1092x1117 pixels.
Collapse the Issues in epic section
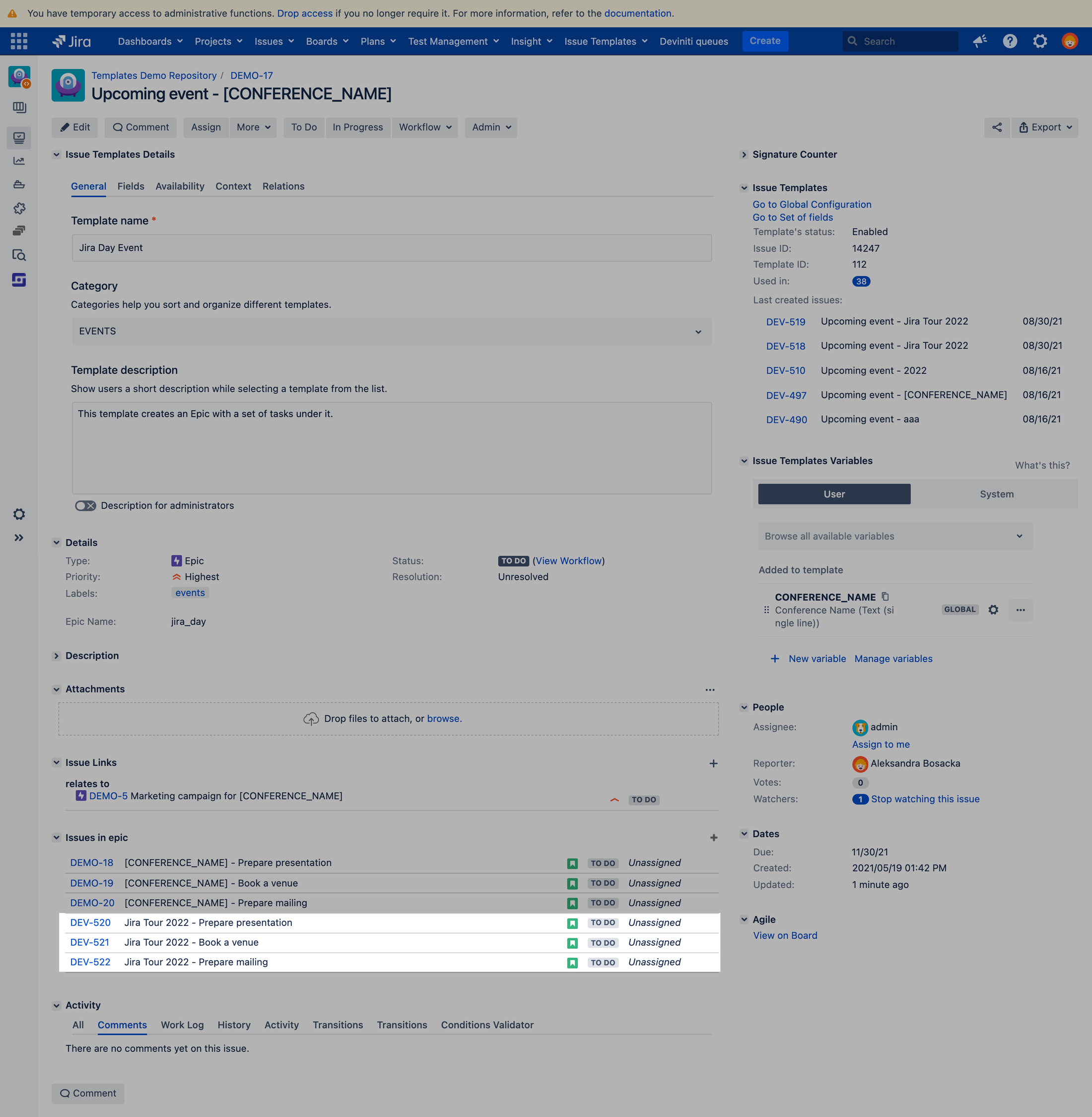(56, 838)
